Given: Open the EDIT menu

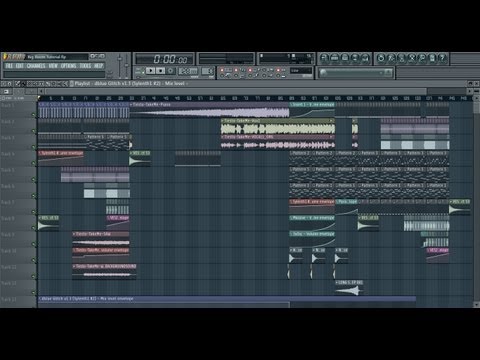Looking at the screenshot, I should [20, 66].
